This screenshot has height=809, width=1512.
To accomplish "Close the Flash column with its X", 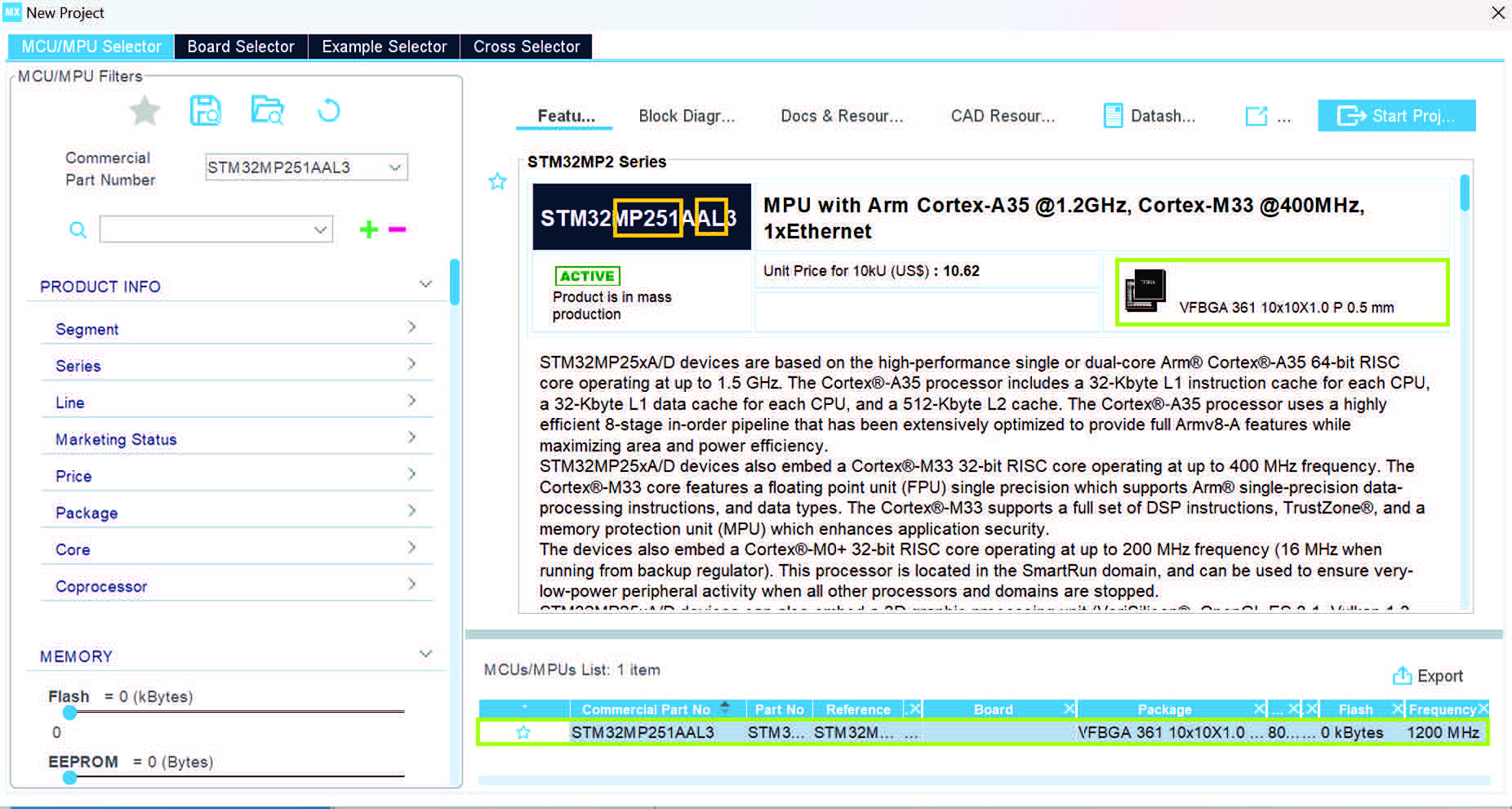I will [1398, 709].
